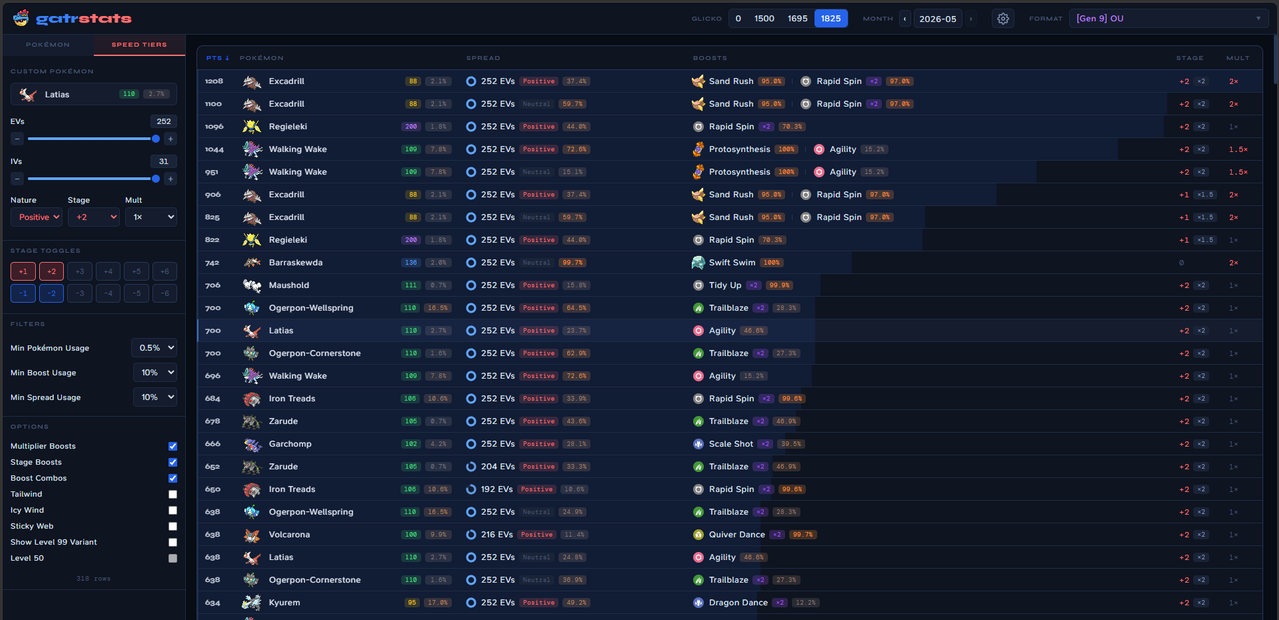This screenshot has height=620, width=1279.
Task: Click the Tidy Up move icon
Action: coord(698,285)
